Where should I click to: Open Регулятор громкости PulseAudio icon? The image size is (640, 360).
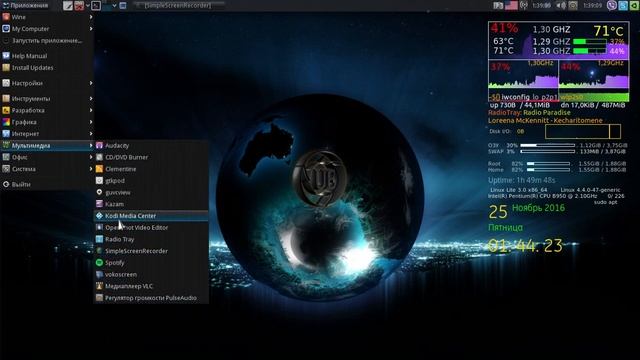pyautogui.click(x=99, y=298)
